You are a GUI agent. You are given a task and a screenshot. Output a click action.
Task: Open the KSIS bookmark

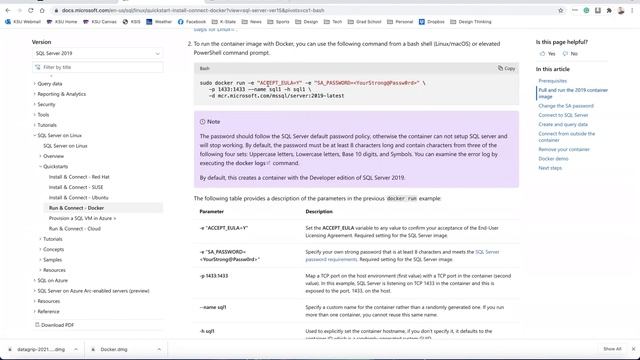click(131, 22)
